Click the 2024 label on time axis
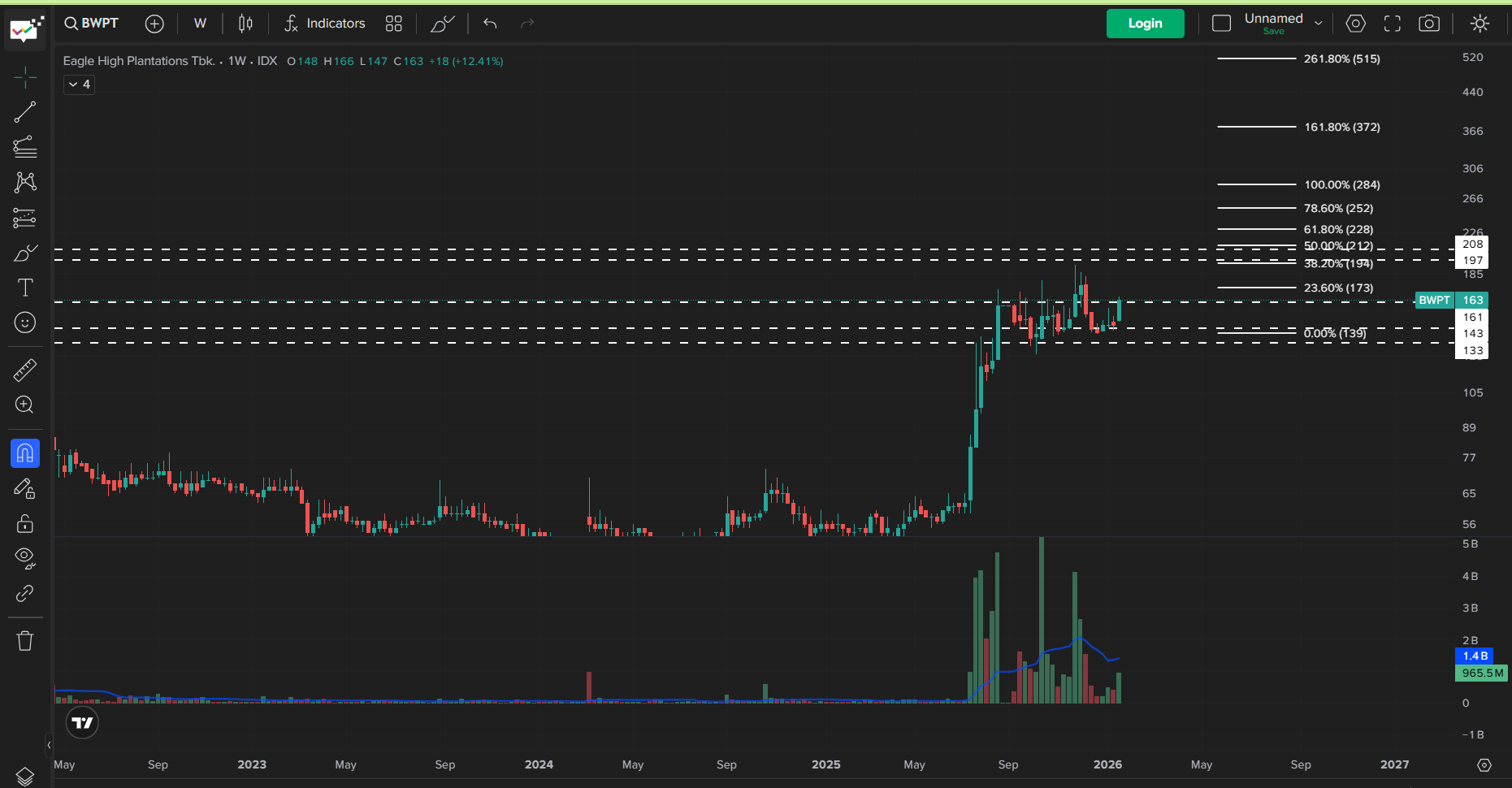The image size is (1512, 788). click(539, 764)
